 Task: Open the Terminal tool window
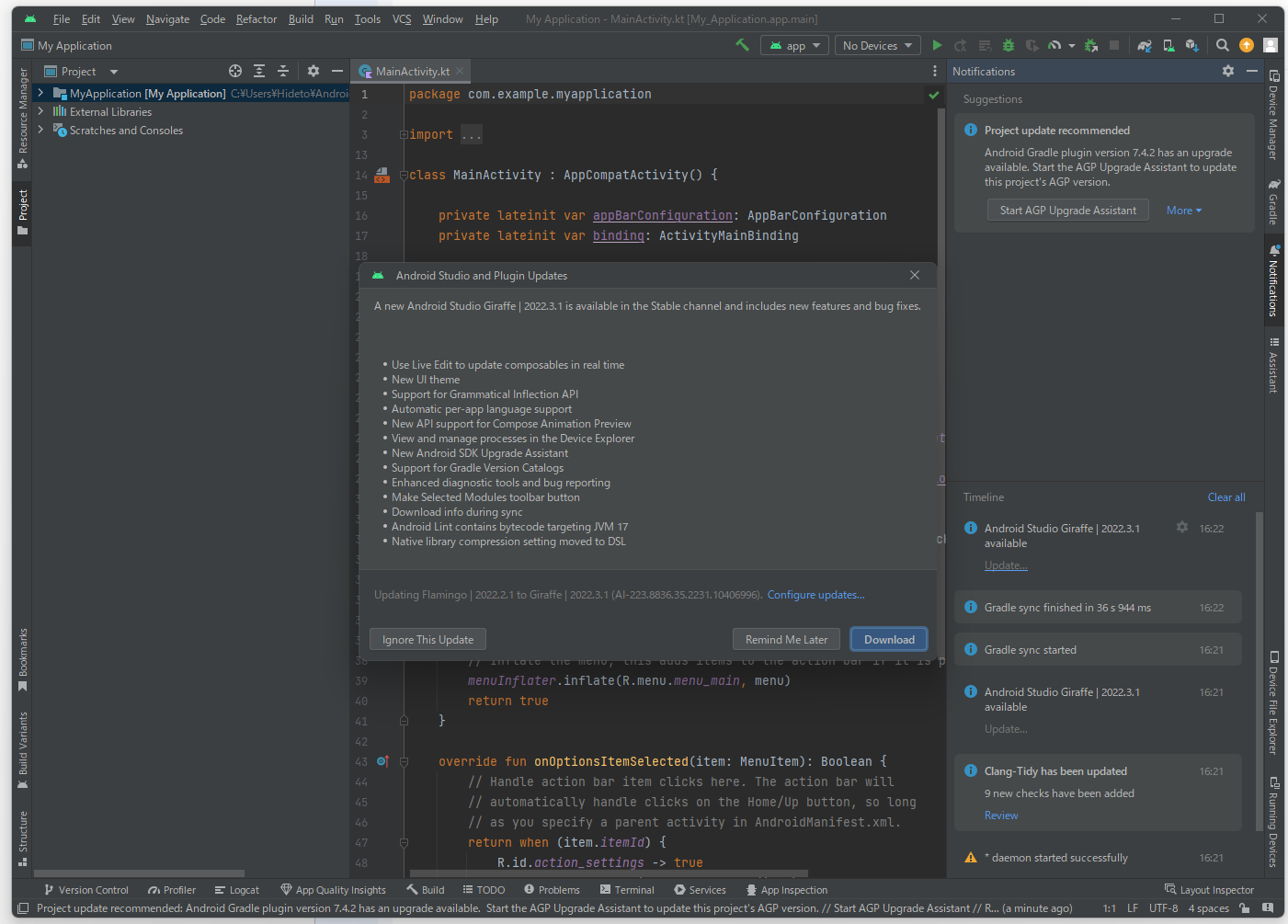point(627,889)
